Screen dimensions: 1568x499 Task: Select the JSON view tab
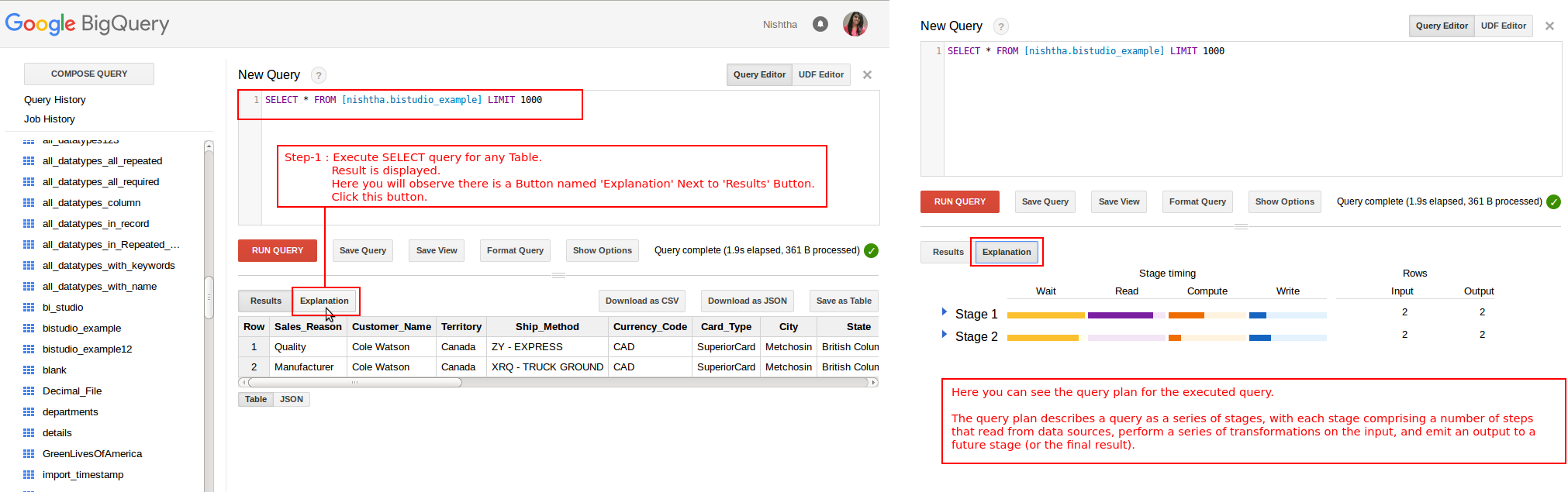292,400
